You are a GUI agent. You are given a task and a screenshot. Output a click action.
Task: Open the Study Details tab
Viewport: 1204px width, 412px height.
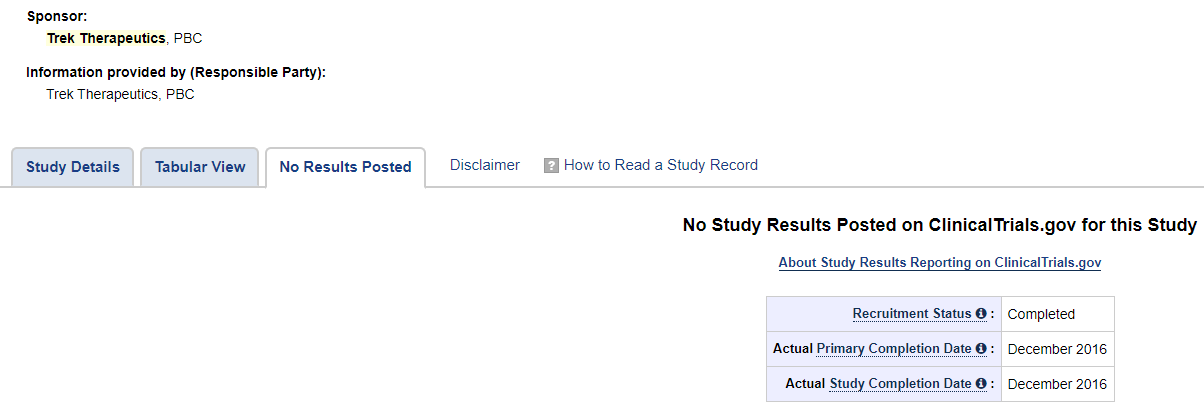(72, 167)
